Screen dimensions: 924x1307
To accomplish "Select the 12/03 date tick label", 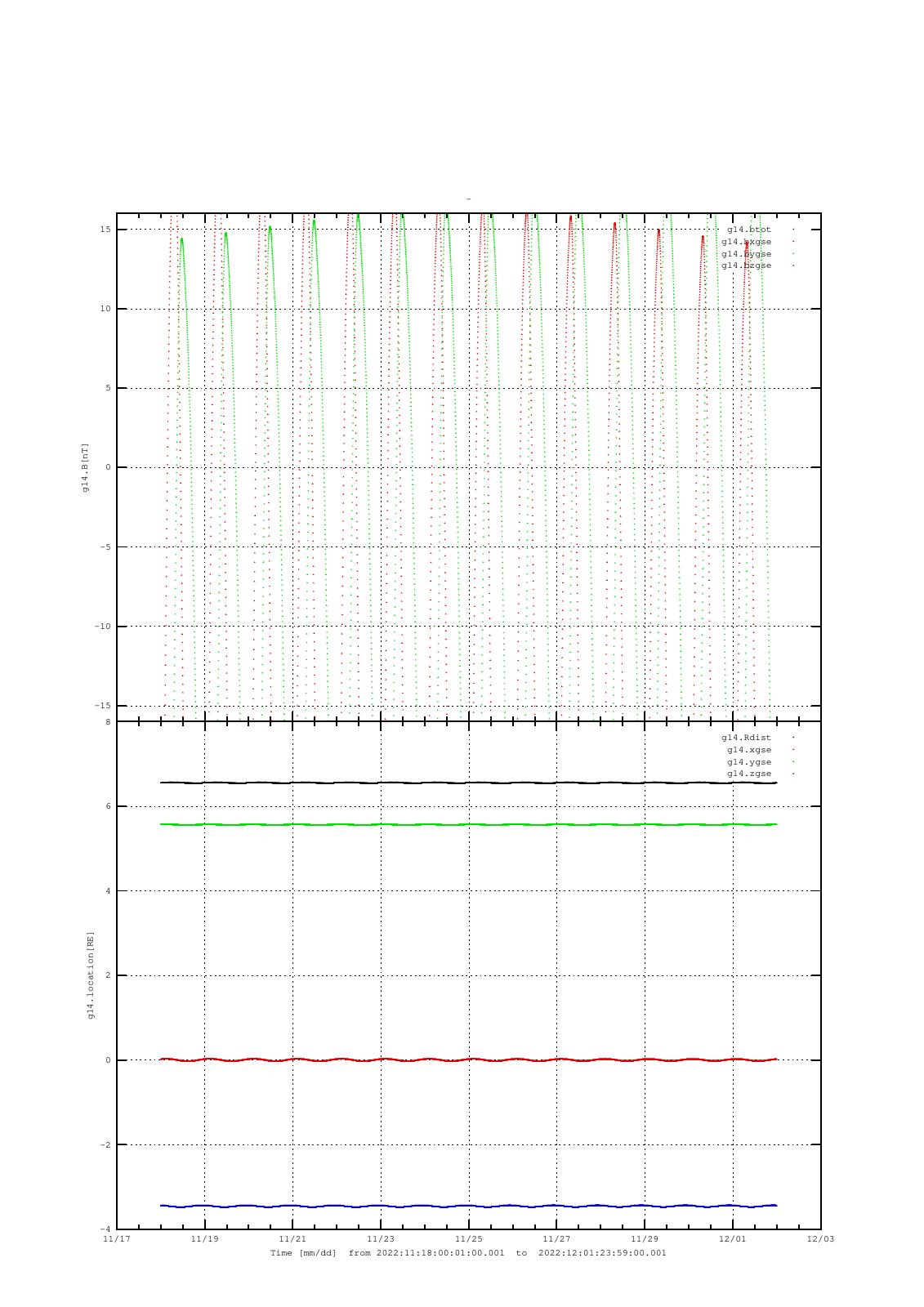I will coord(820,1238).
